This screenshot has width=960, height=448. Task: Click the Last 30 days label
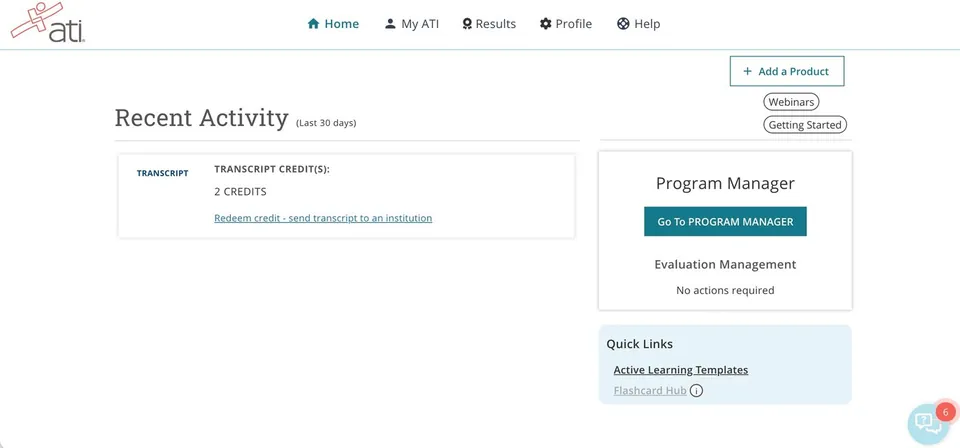pyautogui.click(x=326, y=123)
